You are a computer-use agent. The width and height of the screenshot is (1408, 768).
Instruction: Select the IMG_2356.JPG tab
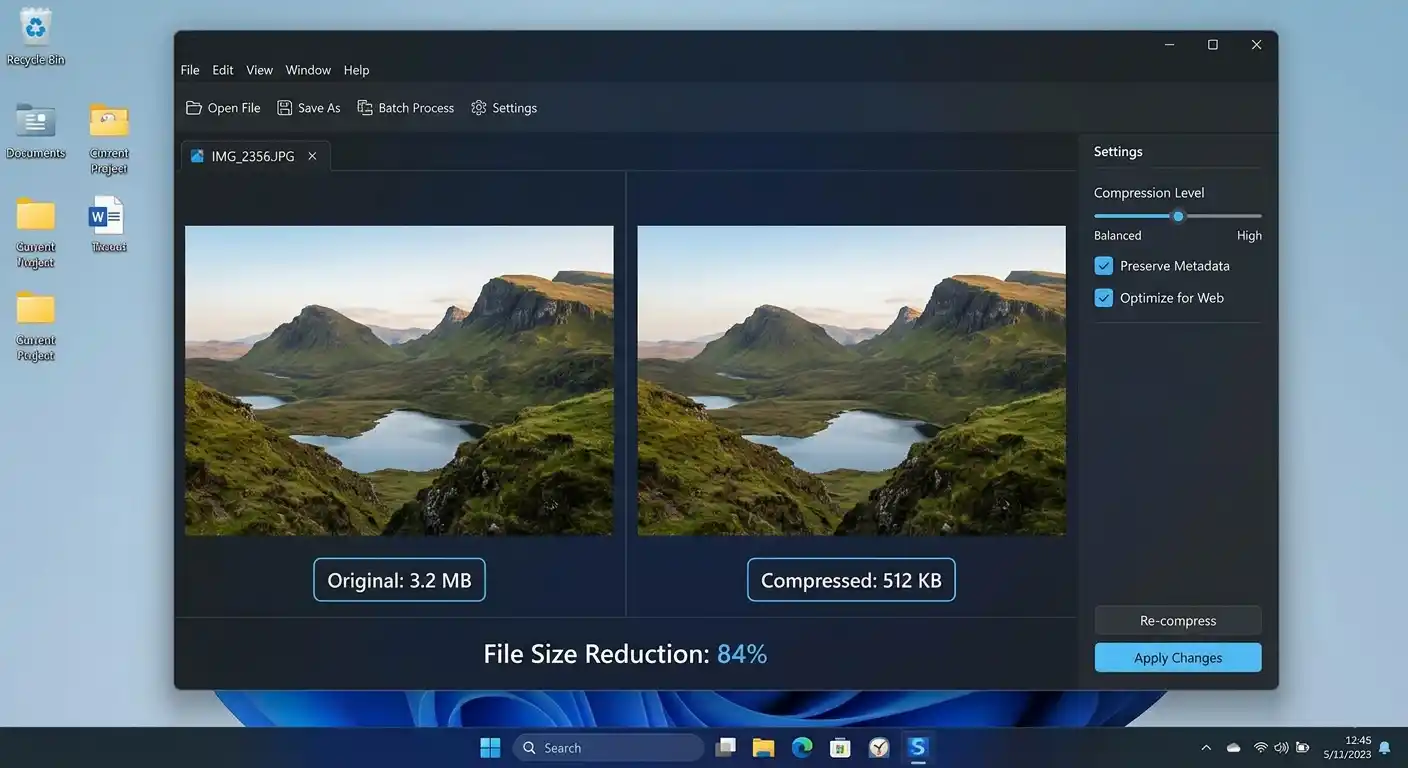point(255,156)
